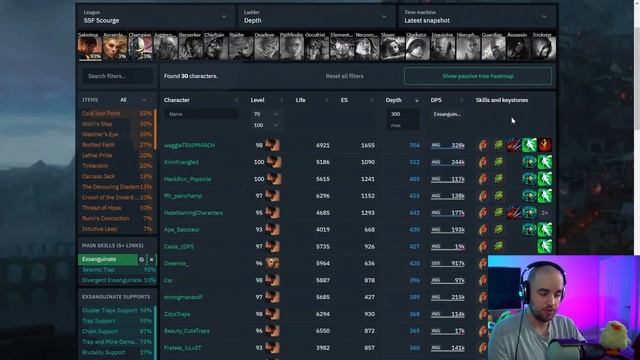Click the red keystone icon in waggleTRAPMARCH row
The image size is (640, 360).
click(x=545, y=145)
